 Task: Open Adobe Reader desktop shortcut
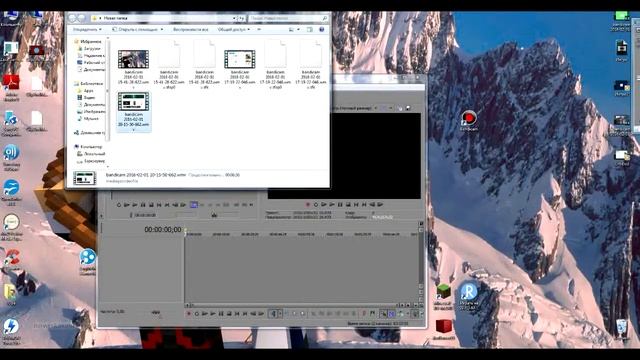click(x=11, y=87)
